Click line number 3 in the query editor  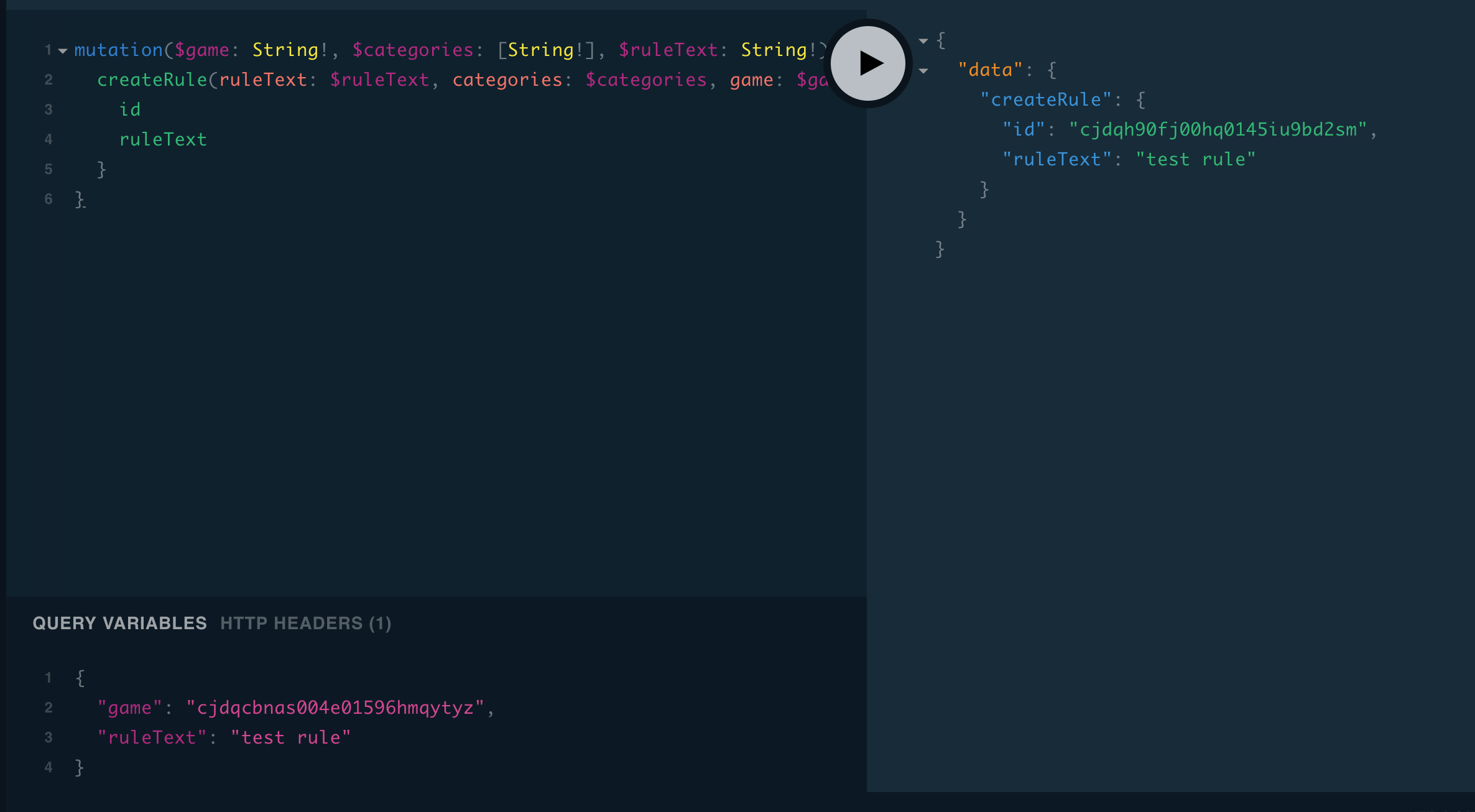tap(49, 109)
